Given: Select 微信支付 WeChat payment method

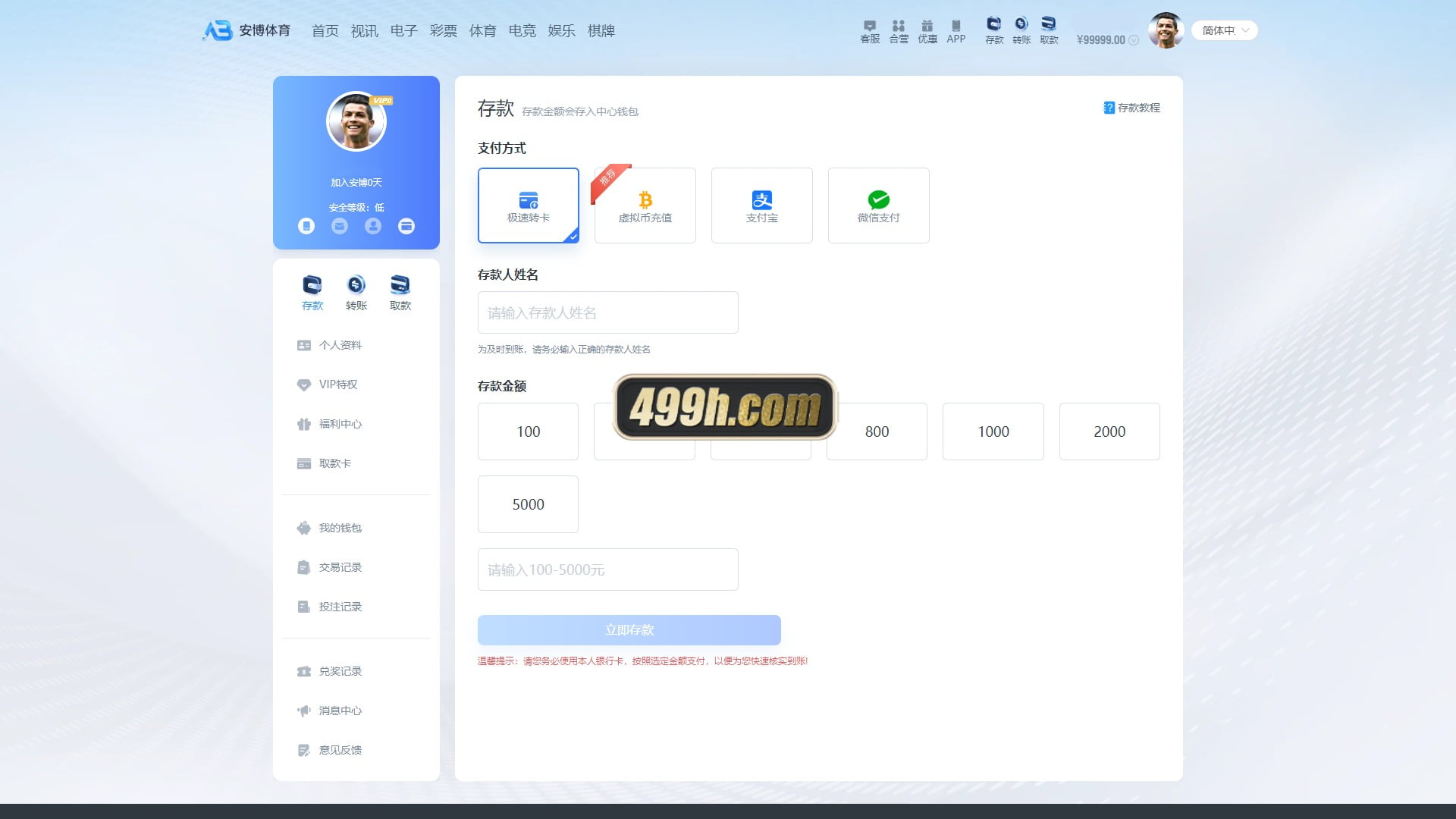Looking at the screenshot, I should 879,206.
